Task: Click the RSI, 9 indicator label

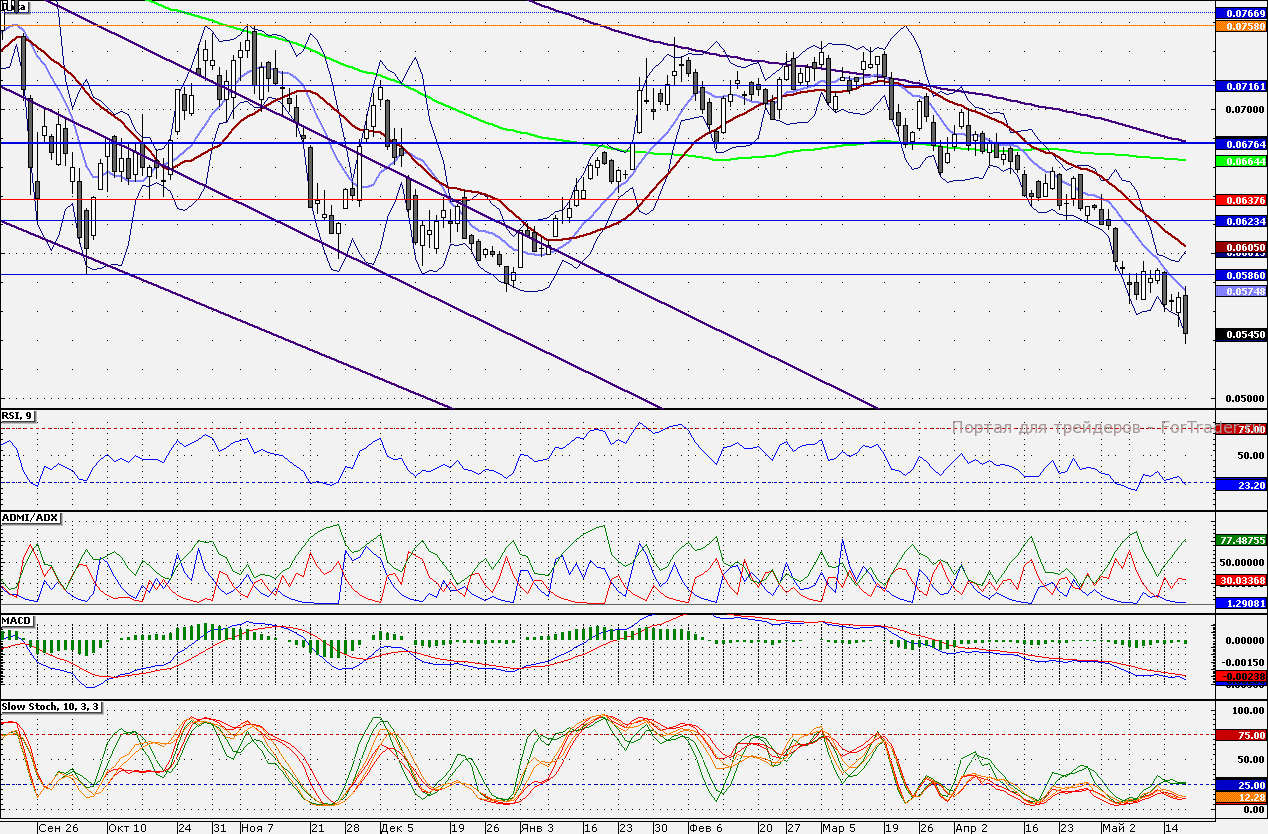Action: (x=19, y=416)
